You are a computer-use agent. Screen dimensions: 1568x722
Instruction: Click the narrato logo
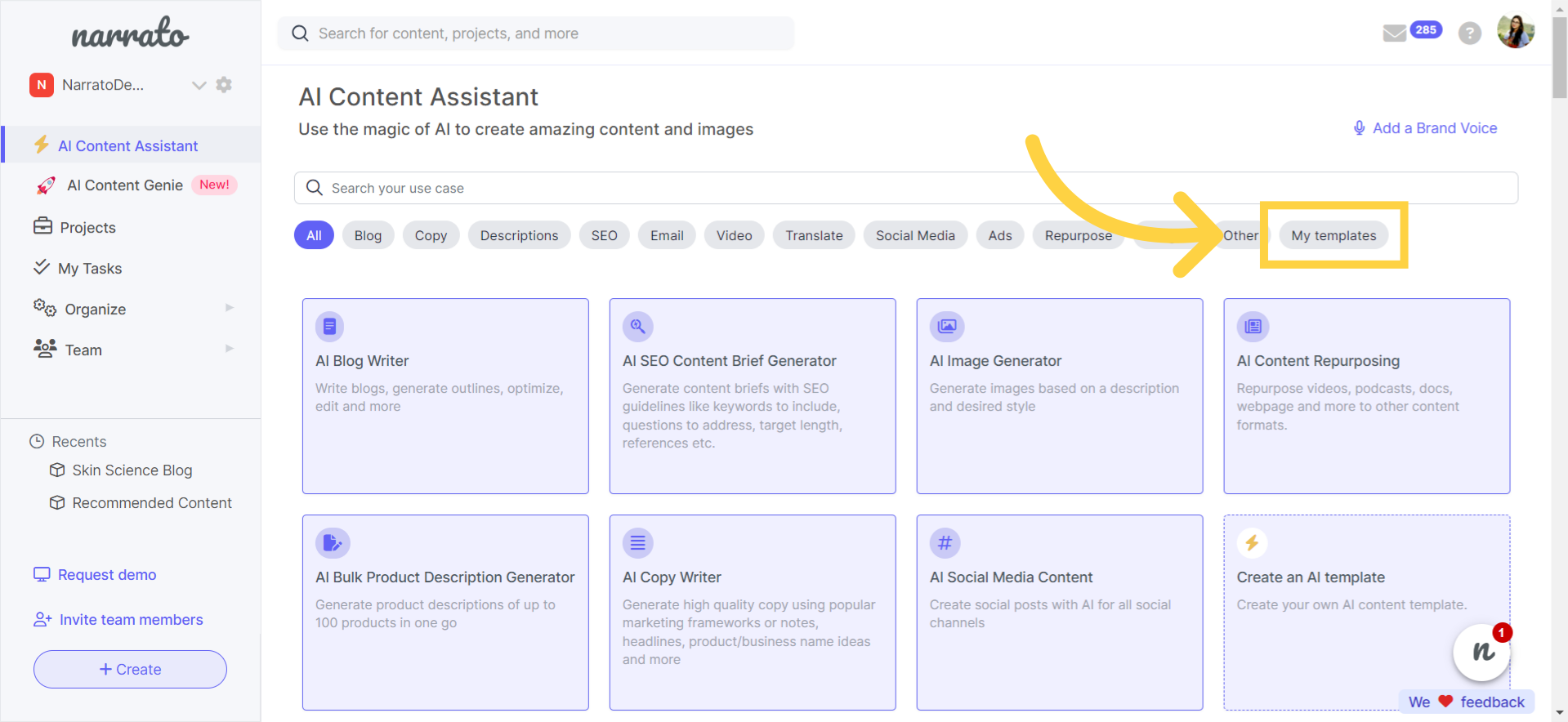[x=130, y=33]
